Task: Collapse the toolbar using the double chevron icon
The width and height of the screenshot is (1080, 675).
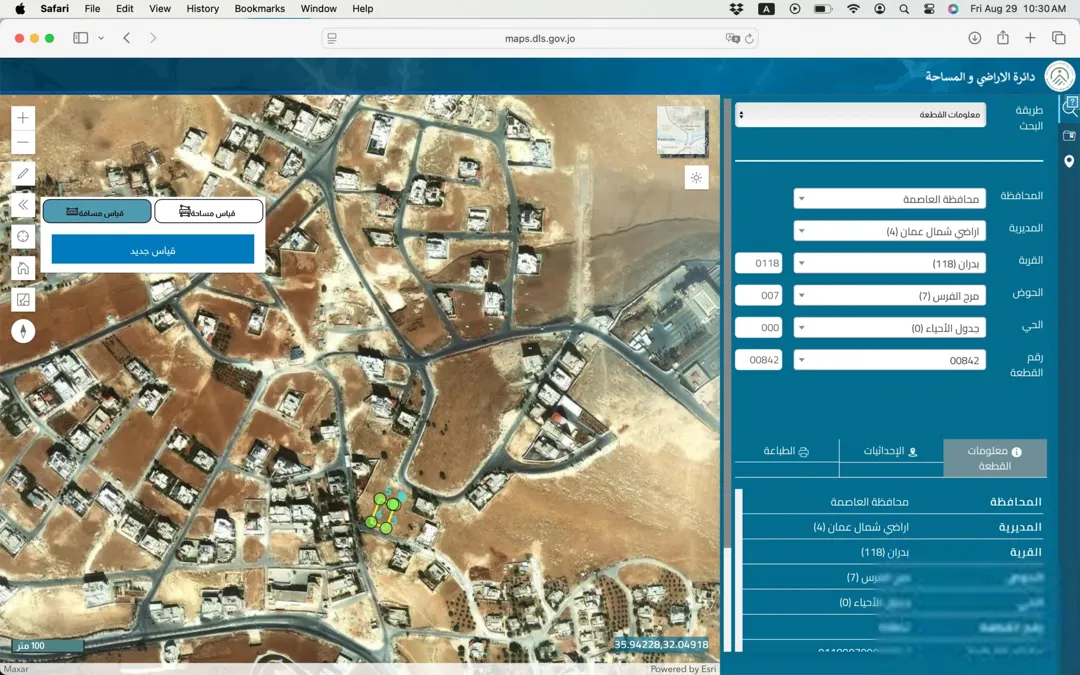Action: point(23,205)
